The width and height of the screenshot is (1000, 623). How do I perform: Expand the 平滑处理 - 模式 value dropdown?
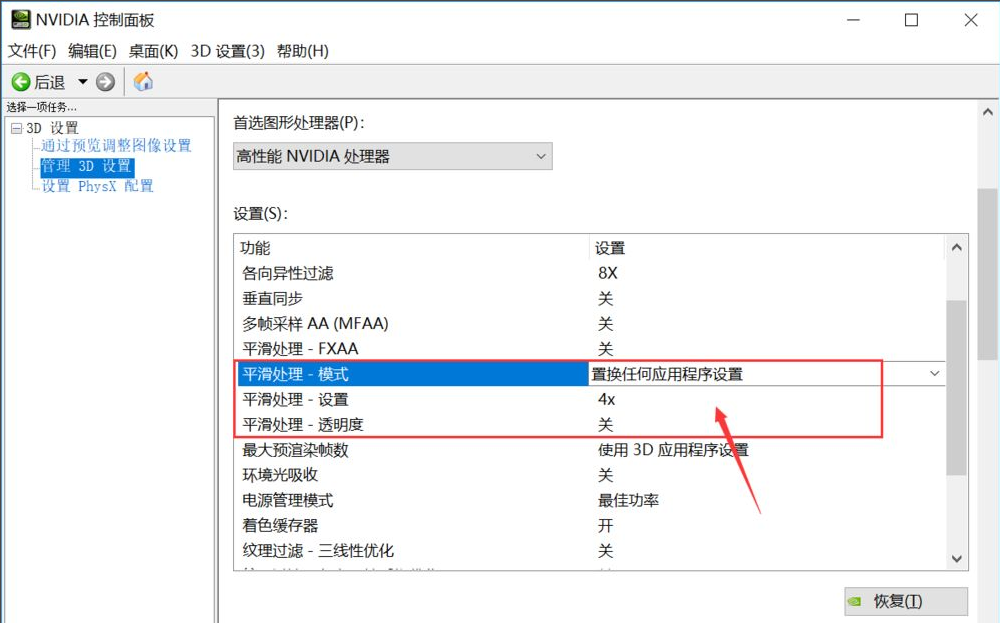point(934,374)
